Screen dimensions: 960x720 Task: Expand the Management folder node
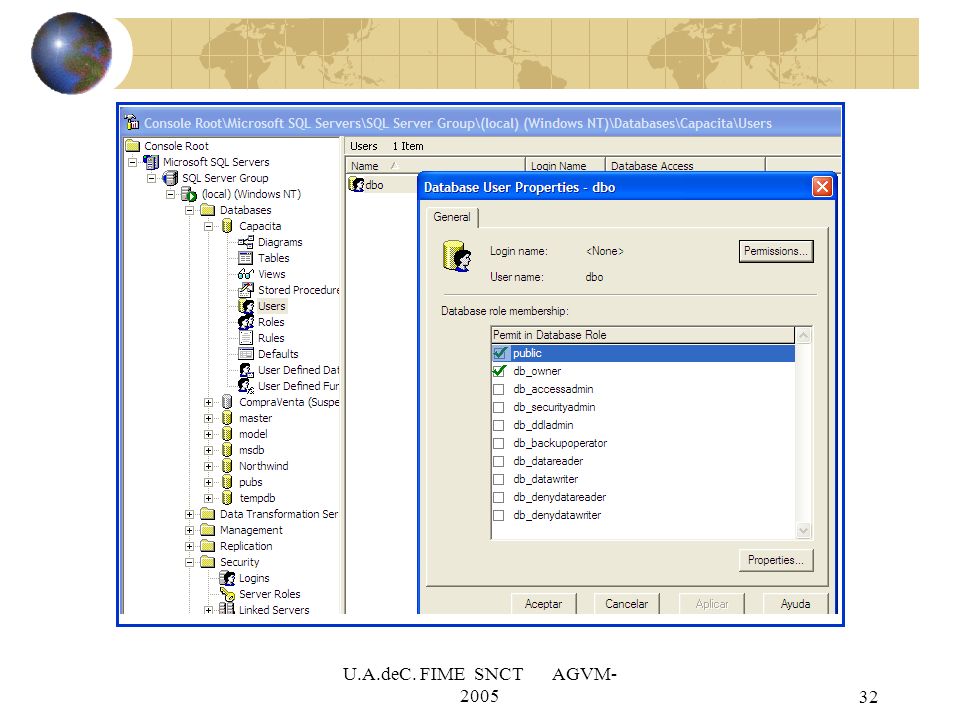[x=189, y=530]
